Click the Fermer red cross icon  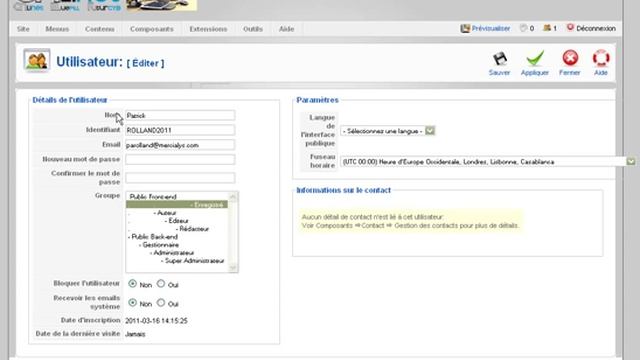point(570,58)
